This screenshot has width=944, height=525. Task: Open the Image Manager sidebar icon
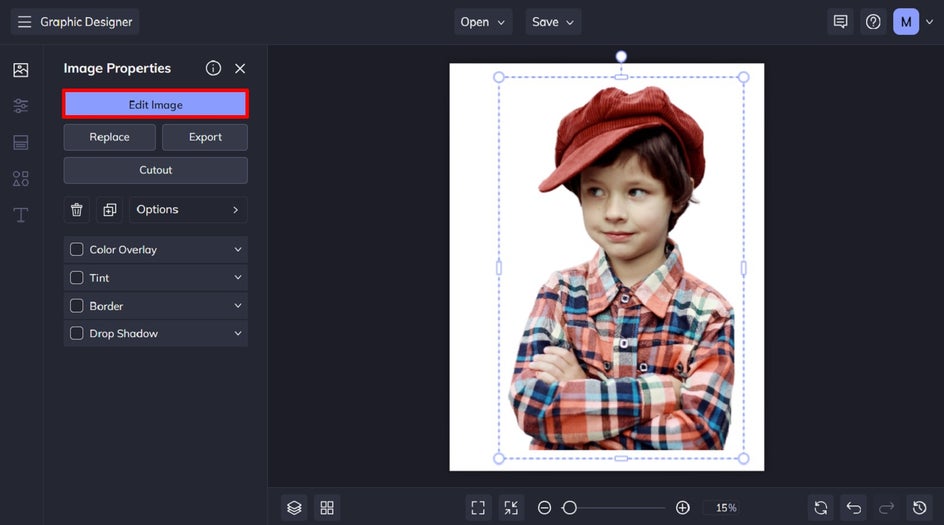pos(20,70)
